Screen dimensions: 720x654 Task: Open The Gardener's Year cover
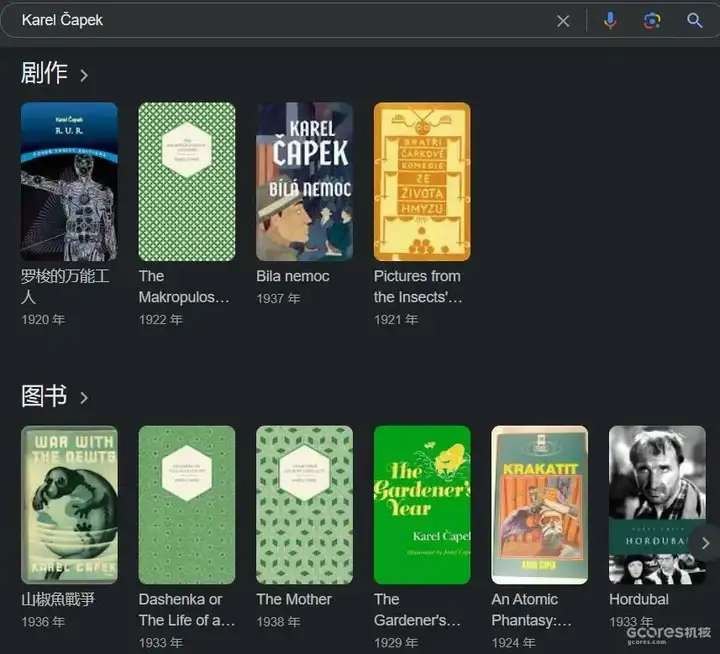[x=422, y=505]
